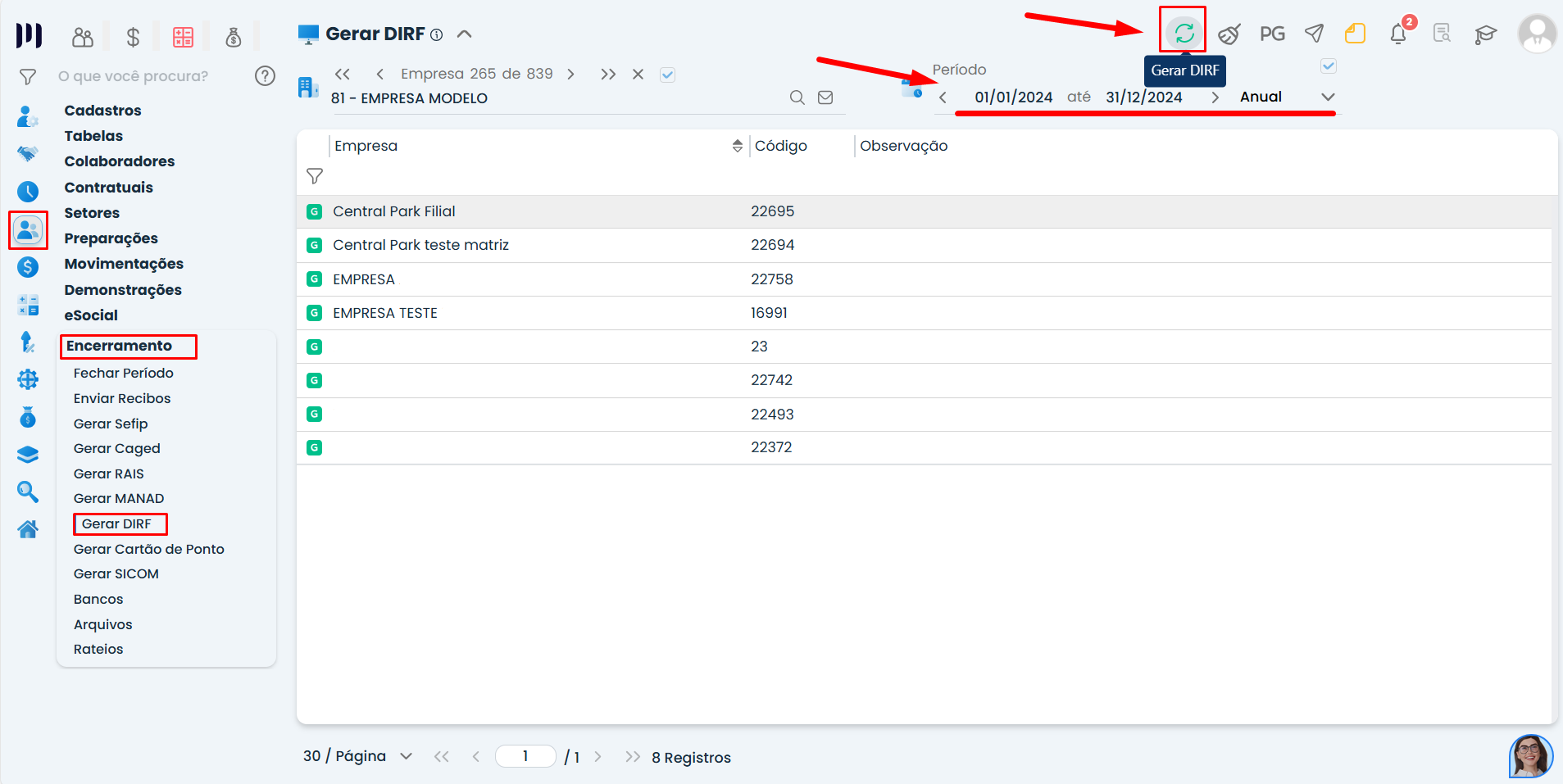The width and height of the screenshot is (1563, 784).
Task: Open the Movimentações menu
Action: click(x=124, y=264)
